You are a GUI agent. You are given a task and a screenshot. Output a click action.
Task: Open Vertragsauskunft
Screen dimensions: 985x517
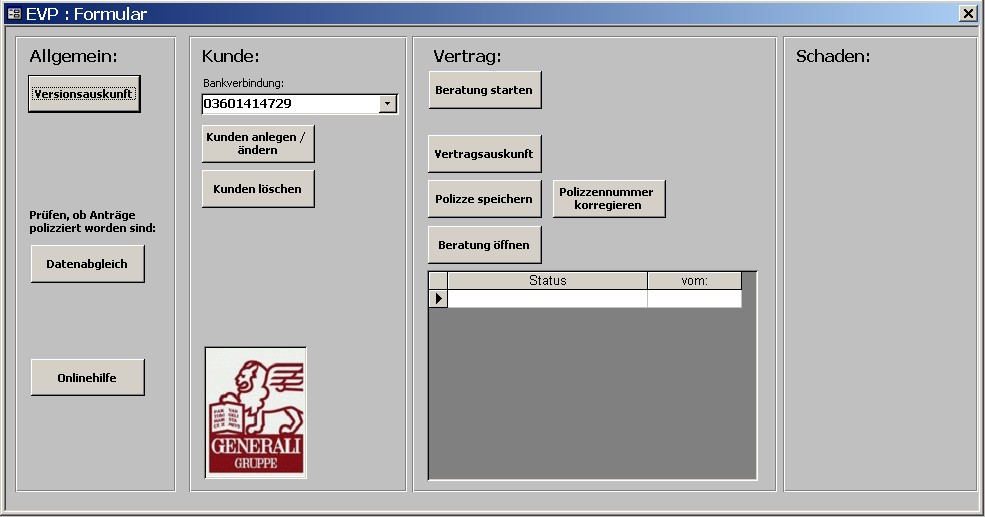point(485,155)
